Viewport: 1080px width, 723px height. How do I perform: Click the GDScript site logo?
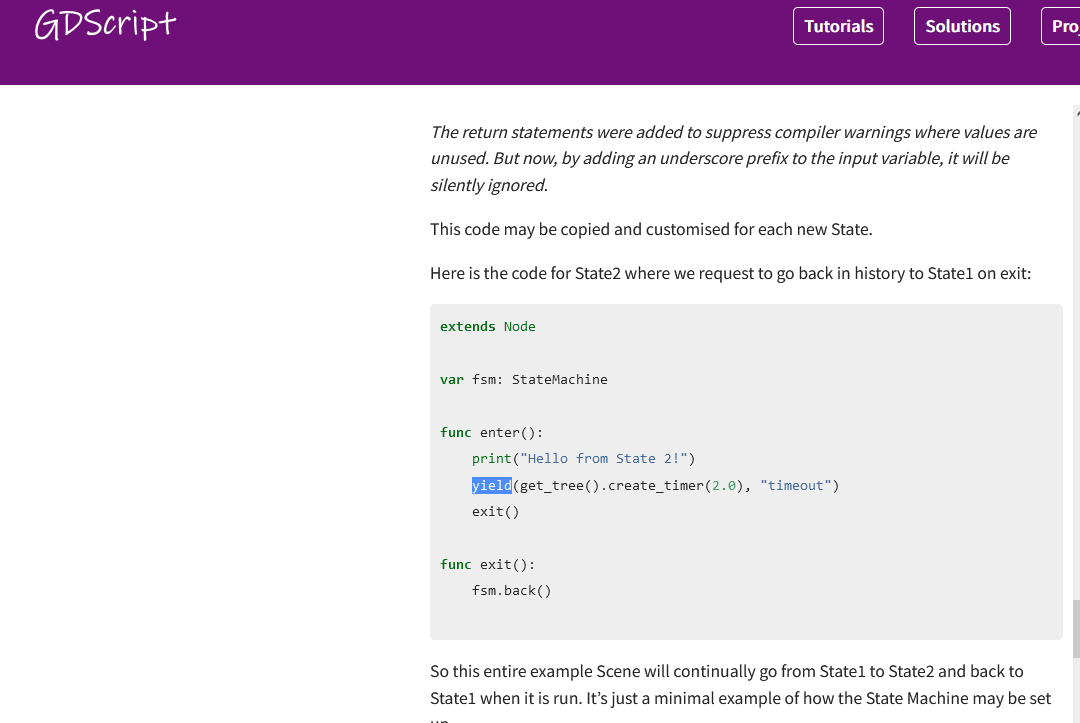point(105,25)
